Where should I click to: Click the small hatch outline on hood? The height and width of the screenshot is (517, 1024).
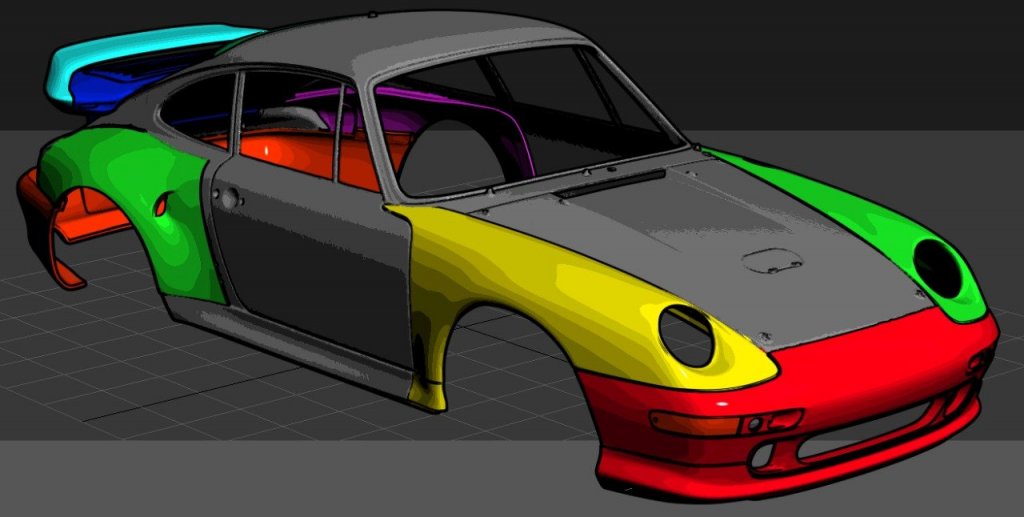(771, 261)
